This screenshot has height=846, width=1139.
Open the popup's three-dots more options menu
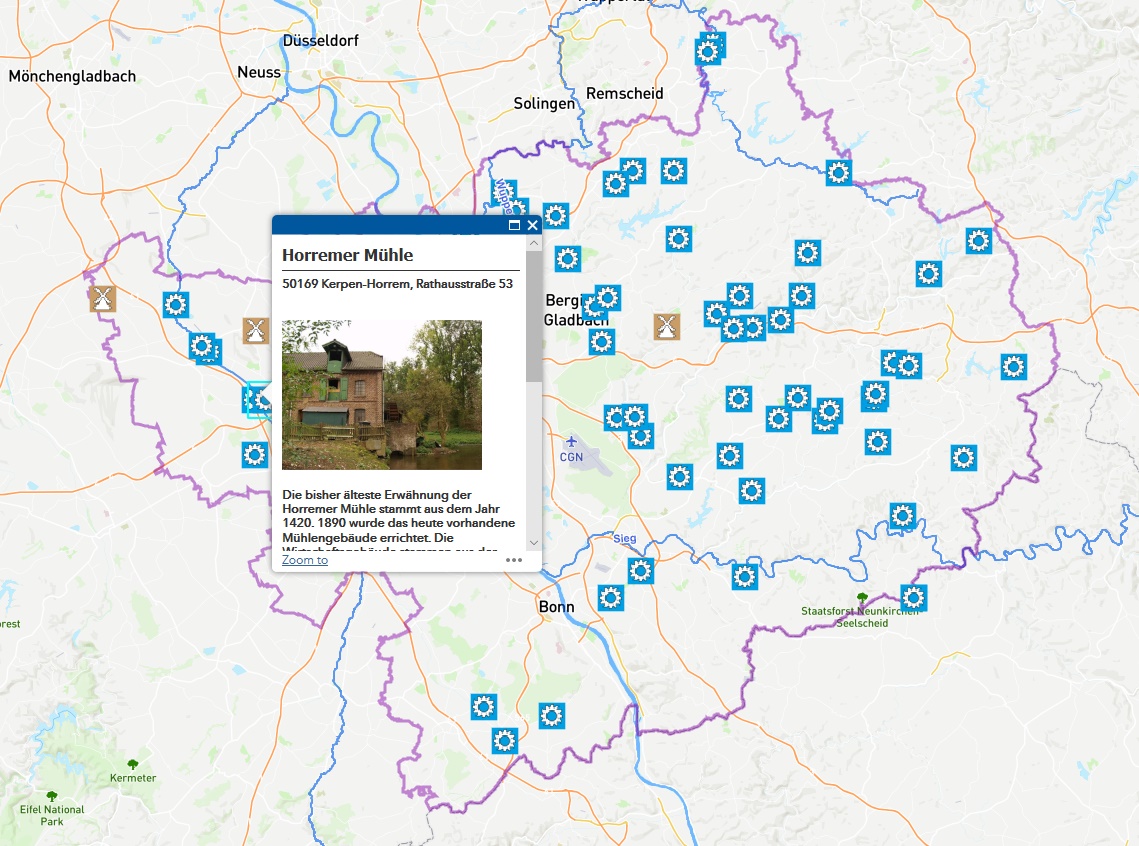[514, 560]
